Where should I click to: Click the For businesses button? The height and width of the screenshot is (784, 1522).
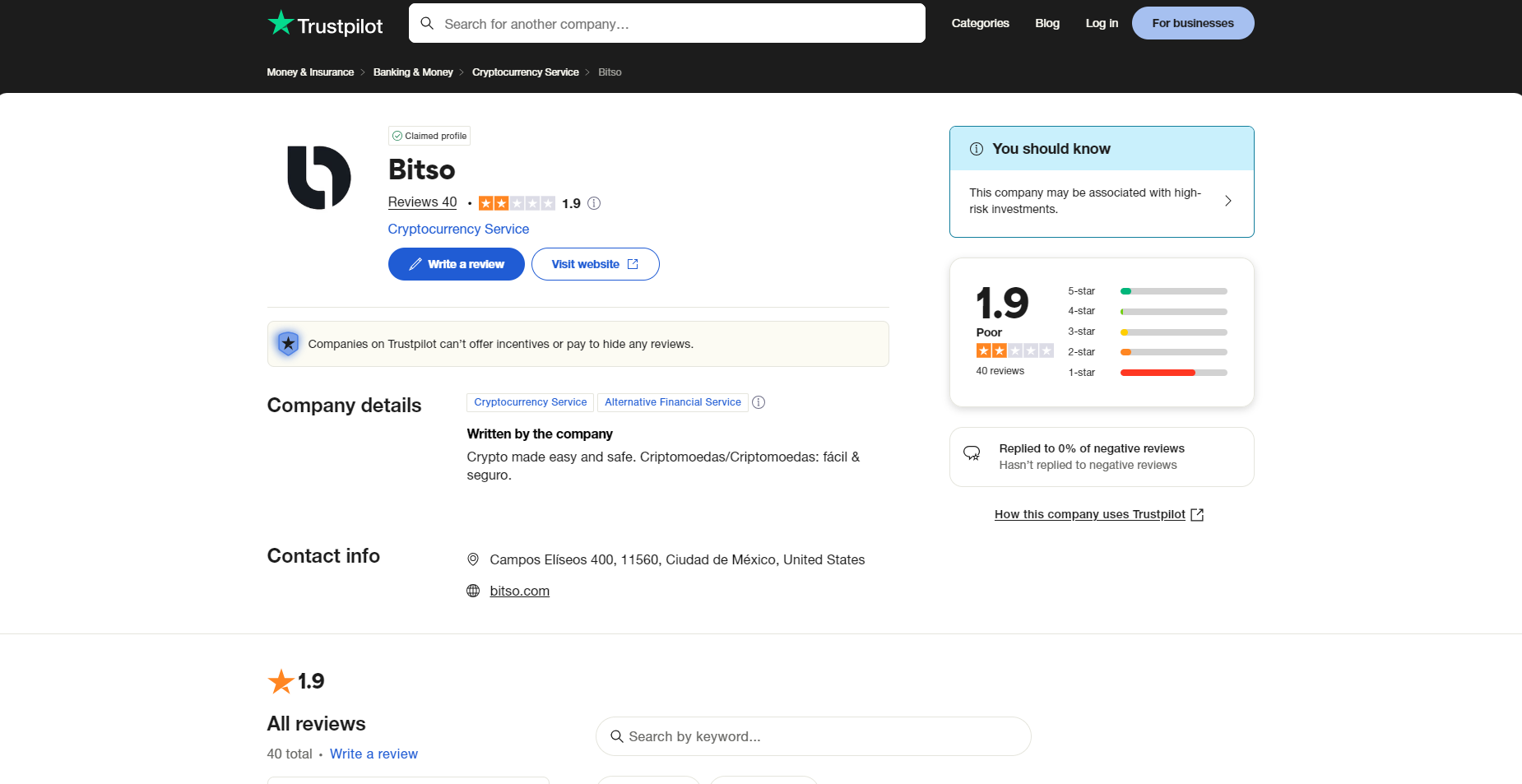(x=1193, y=23)
